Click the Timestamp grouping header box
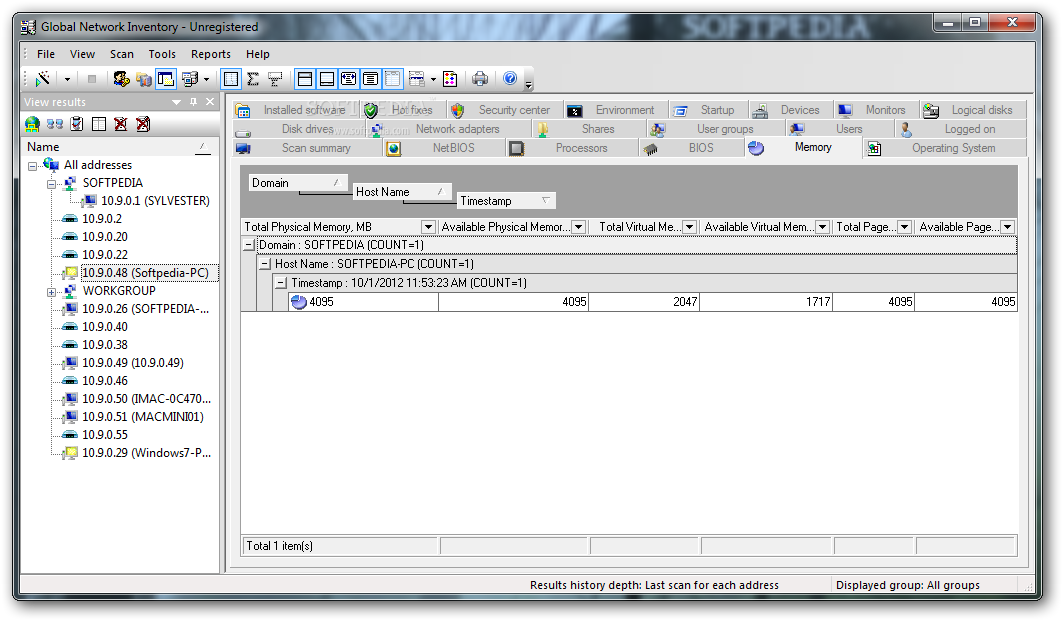1063x621 pixels. [x=506, y=201]
